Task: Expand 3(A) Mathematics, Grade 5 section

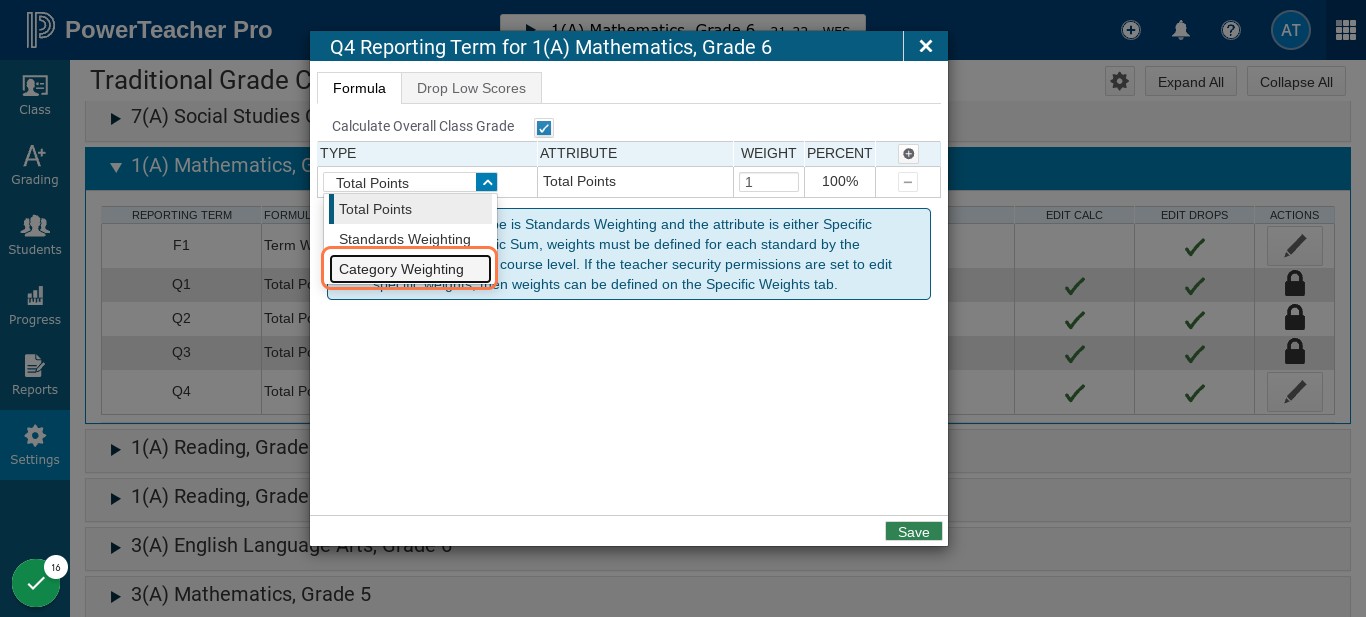Action: 115,596
